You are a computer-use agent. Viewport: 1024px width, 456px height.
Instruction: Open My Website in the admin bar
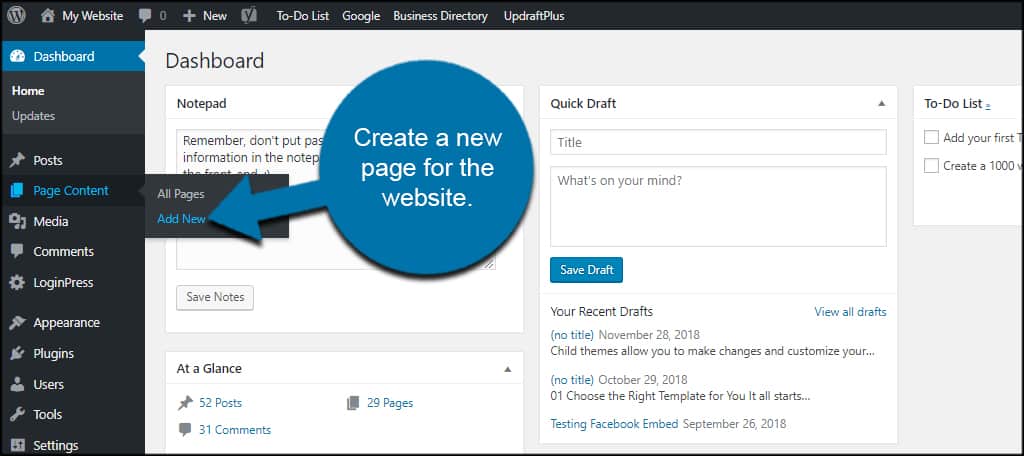(x=92, y=16)
